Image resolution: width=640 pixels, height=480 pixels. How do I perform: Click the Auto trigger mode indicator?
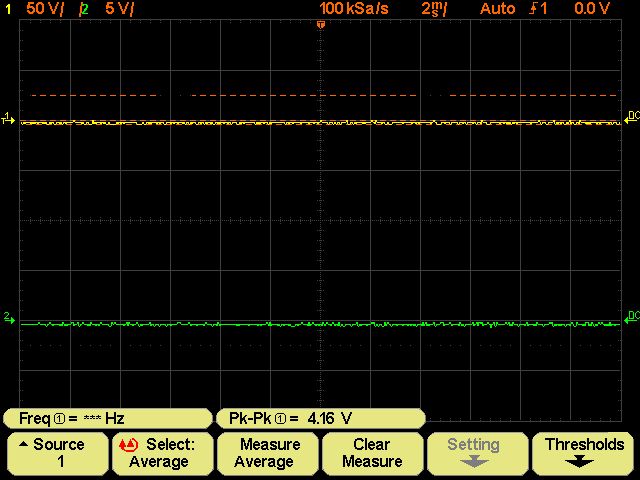[x=497, y=9]
